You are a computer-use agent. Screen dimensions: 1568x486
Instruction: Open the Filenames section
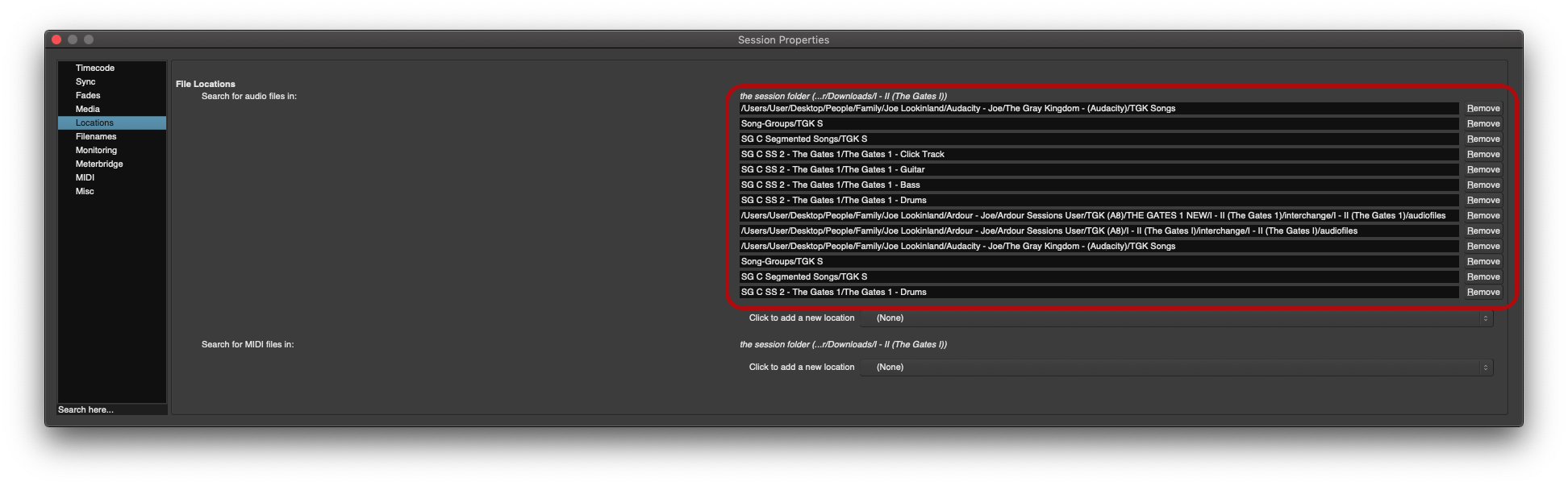(96, 136)
